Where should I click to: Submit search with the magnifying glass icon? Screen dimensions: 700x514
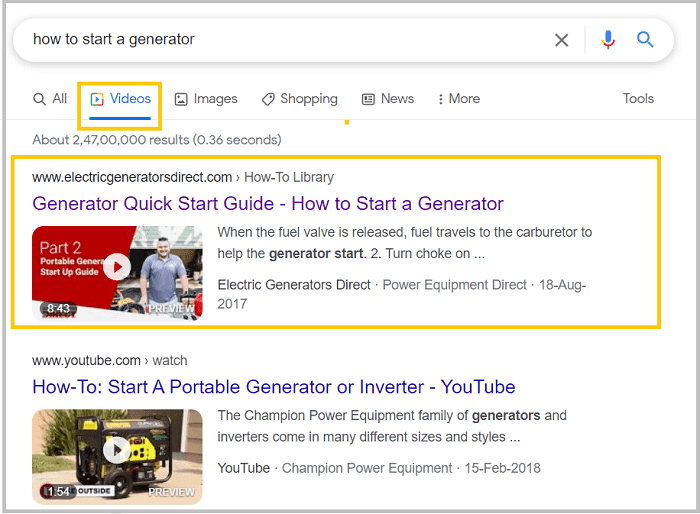645,40
